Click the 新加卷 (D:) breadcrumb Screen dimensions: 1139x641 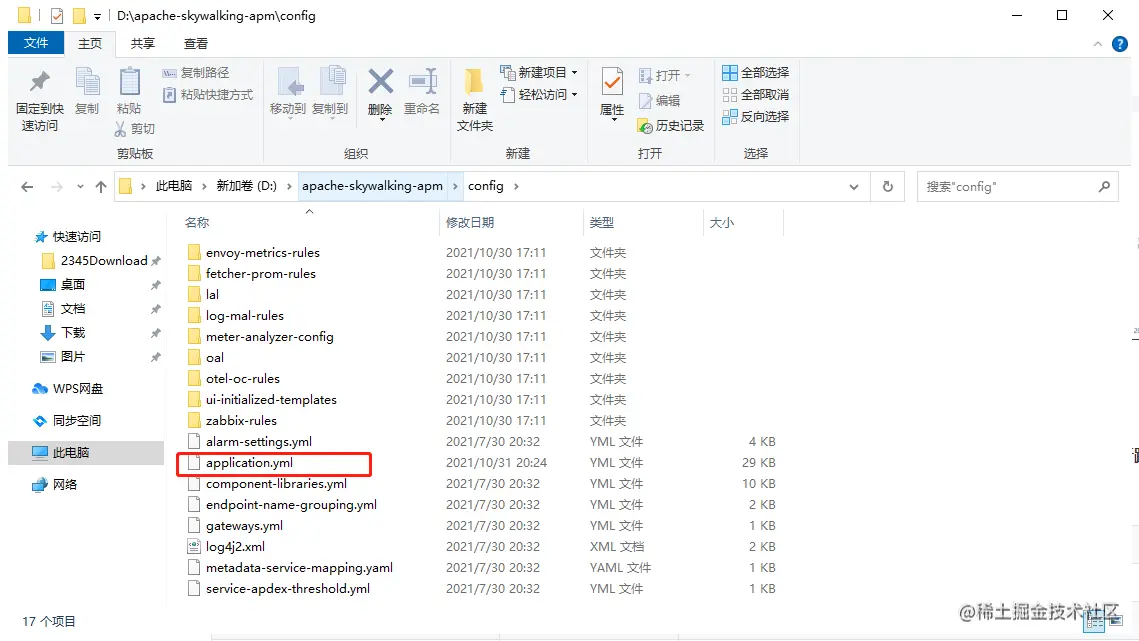pos(246,186)
